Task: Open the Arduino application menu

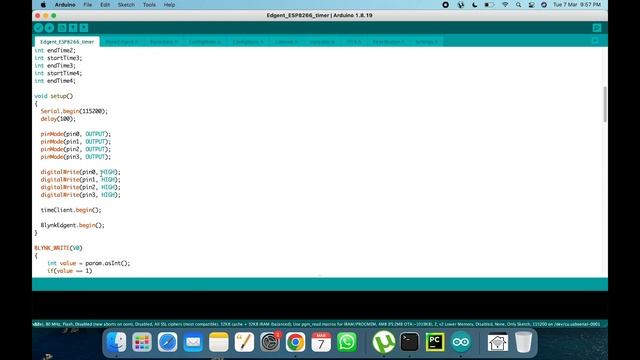Action: pyautogui.click(x=65, y=5)
